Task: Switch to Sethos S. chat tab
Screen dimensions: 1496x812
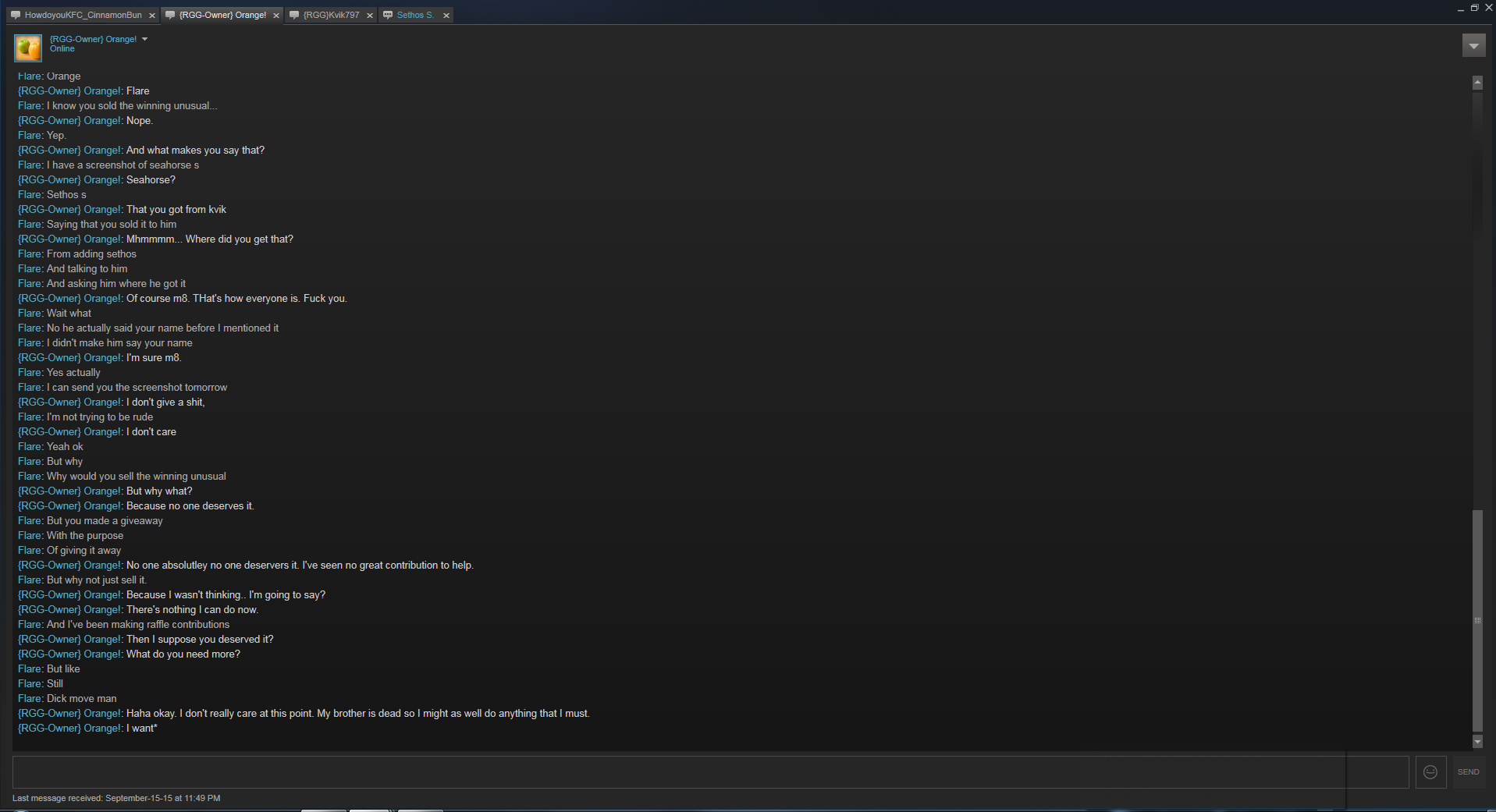Action: (x=415, y=15)
